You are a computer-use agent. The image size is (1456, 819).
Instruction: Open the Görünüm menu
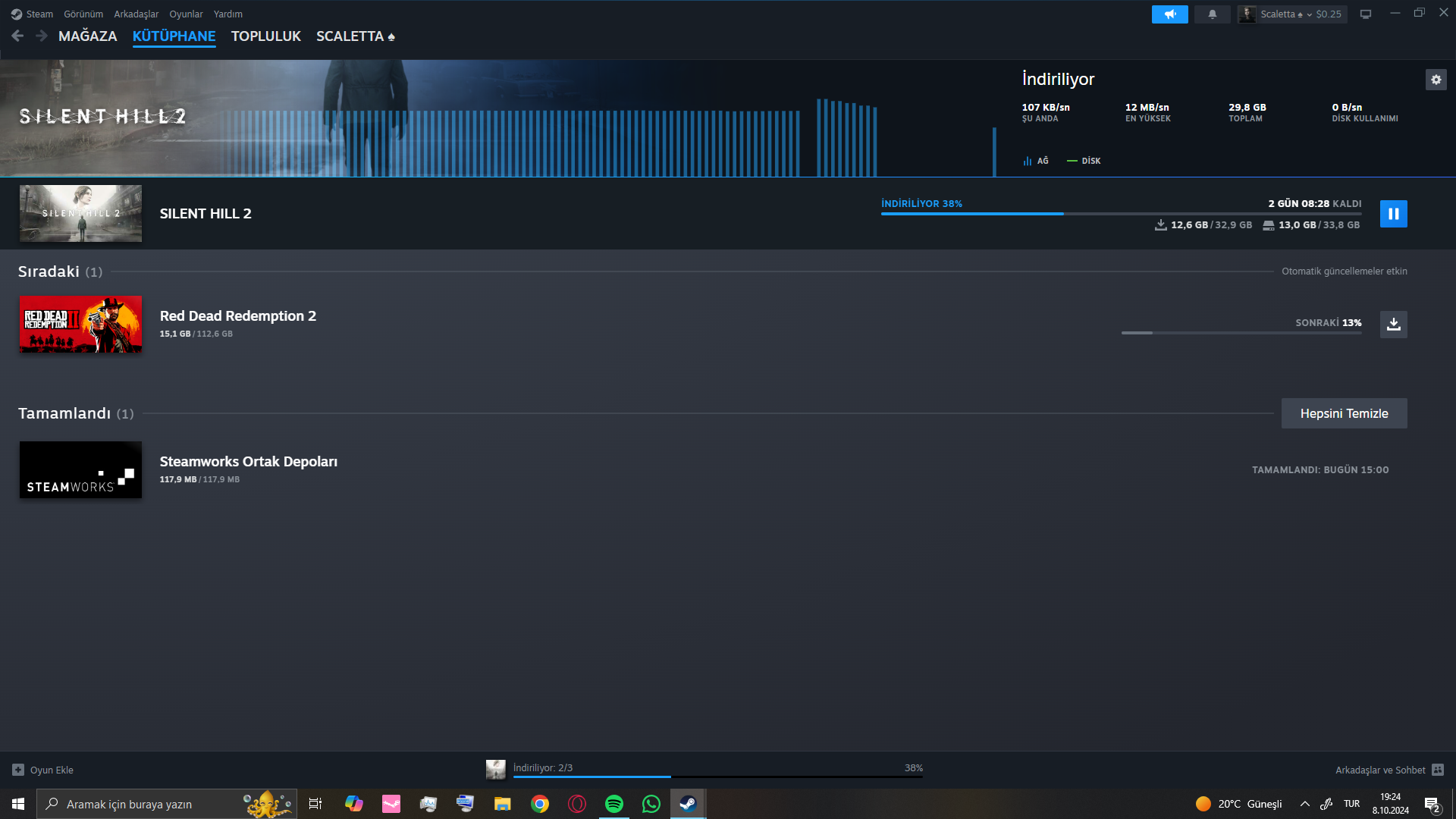[83, 14]
